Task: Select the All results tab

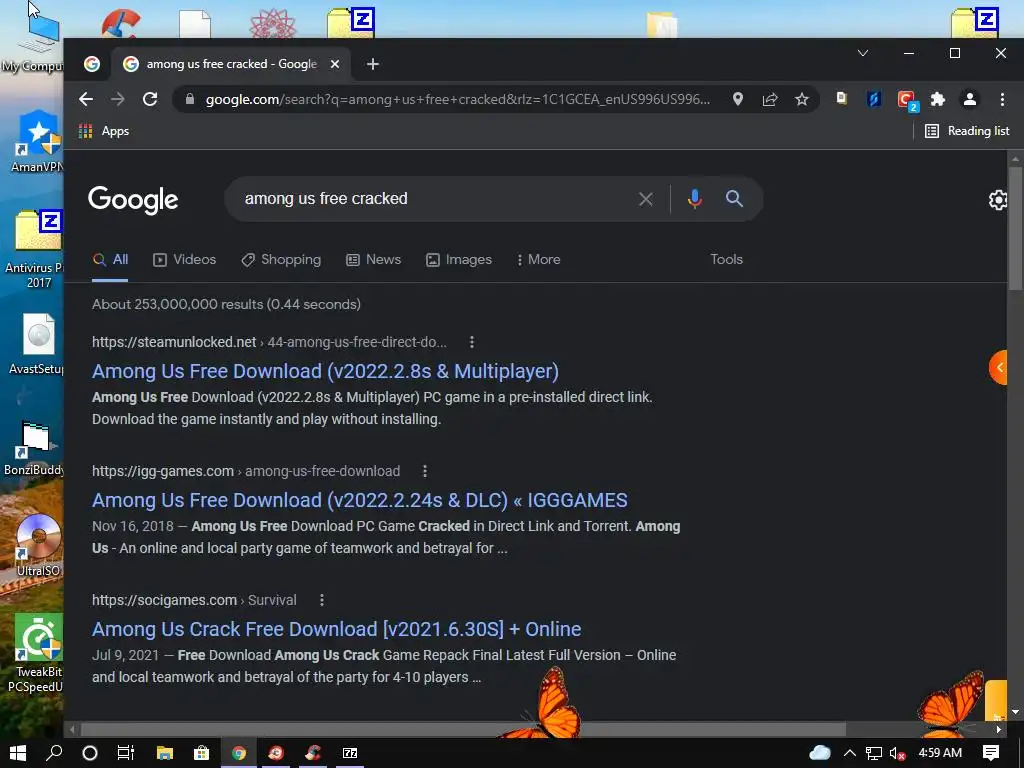Action: 110,260
